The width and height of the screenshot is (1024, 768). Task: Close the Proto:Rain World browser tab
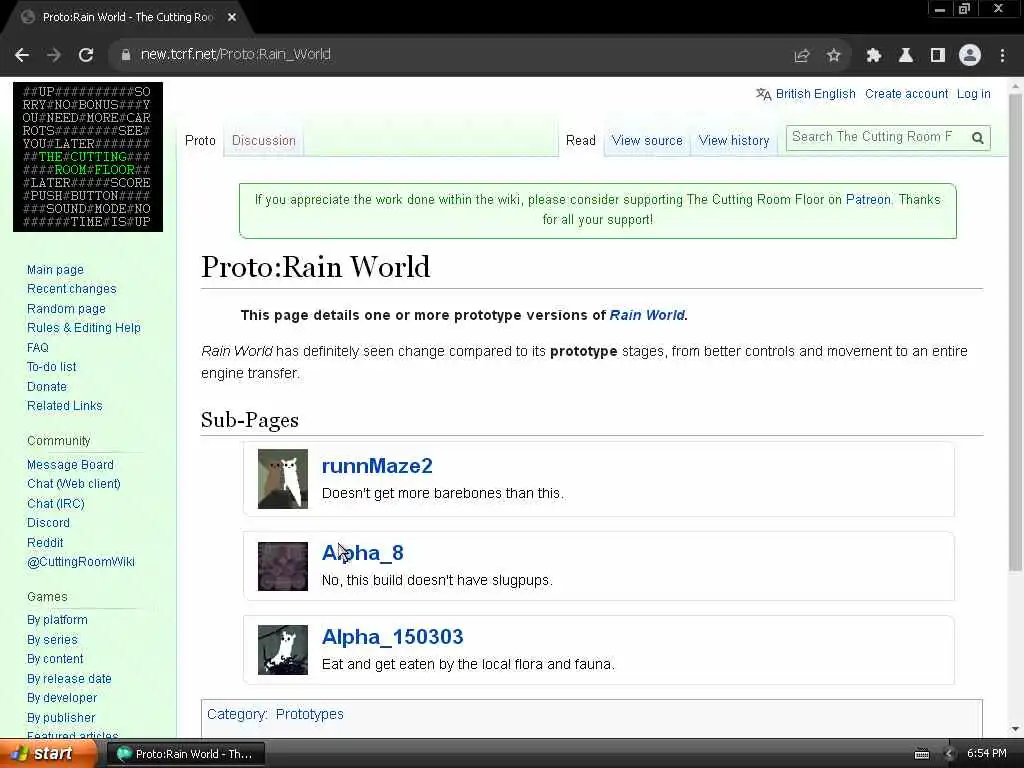[x=232, y=17]
